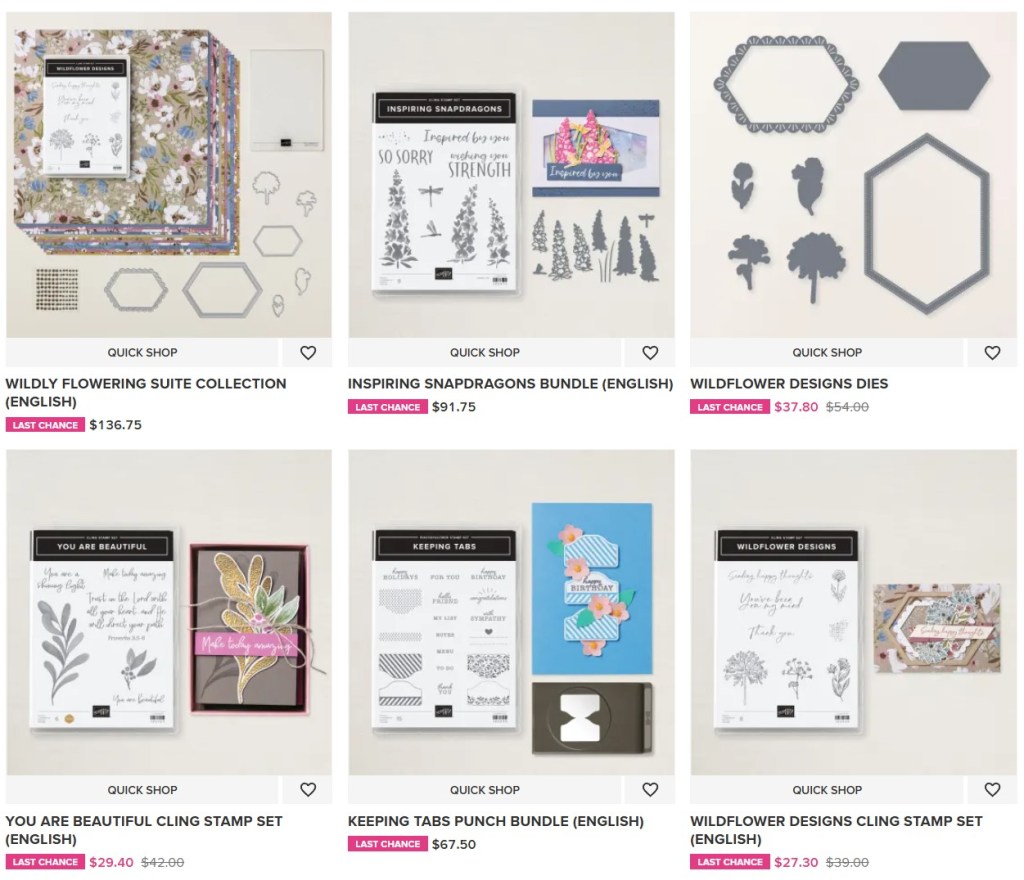The width and height of the screenshot is (1024, 880).
Task: Quick shop Wildflower Designs Cling Stamp Set
Action: 827,790
